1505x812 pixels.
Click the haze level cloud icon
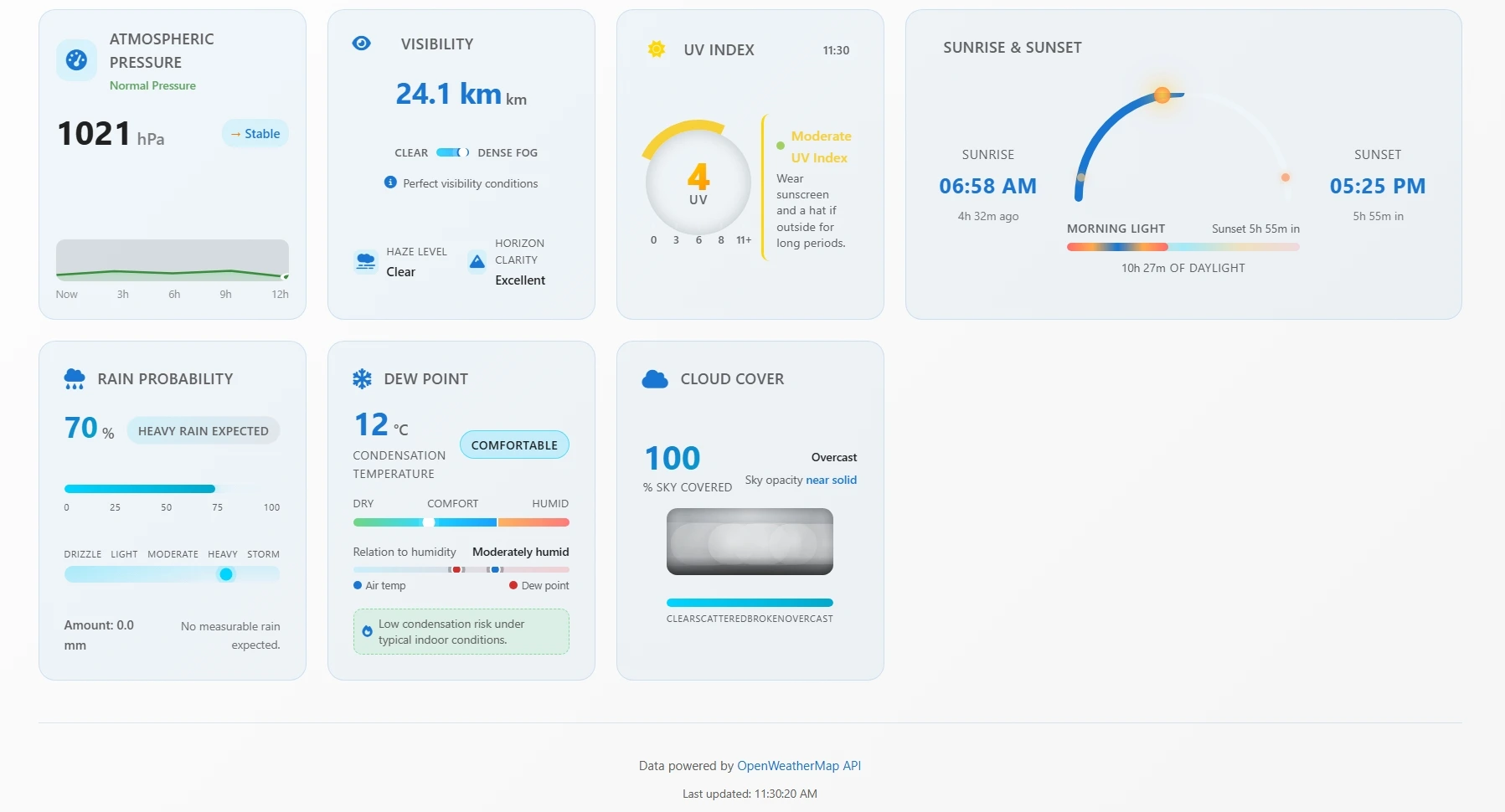point(365,260)
